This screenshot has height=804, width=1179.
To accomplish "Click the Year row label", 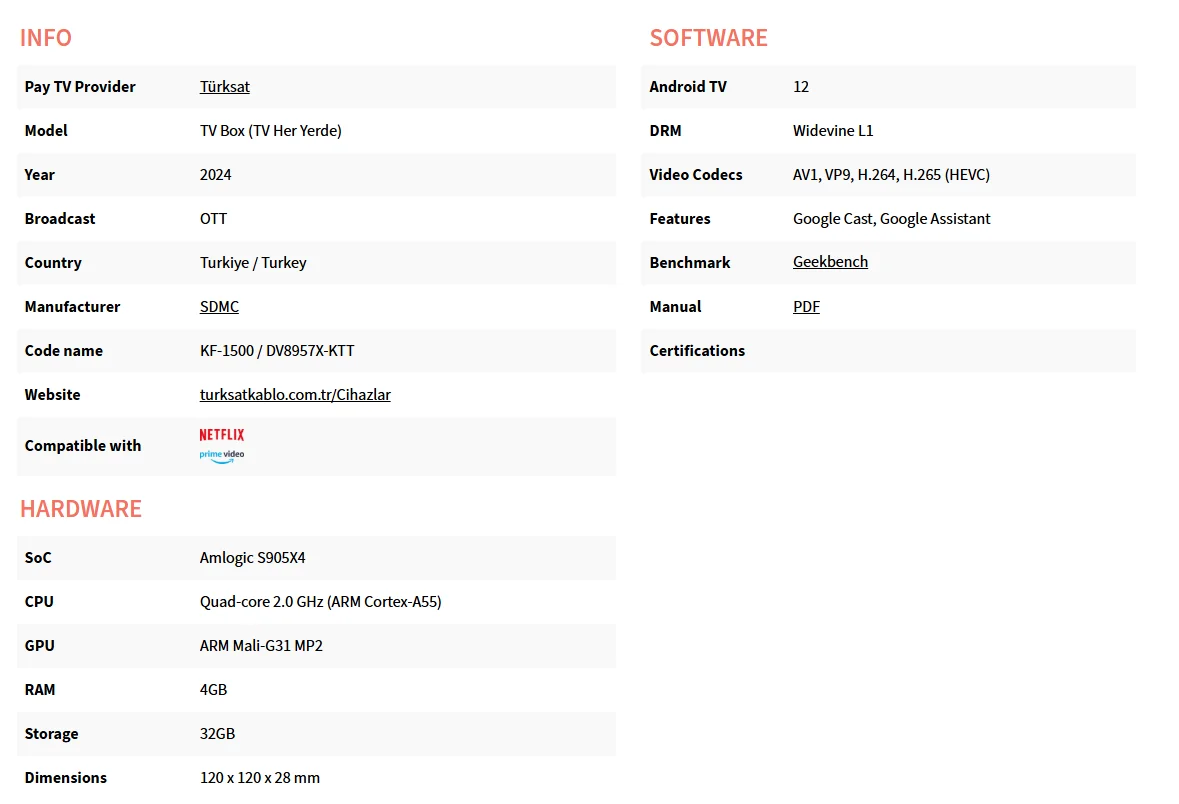I will (x=39, y=174).
